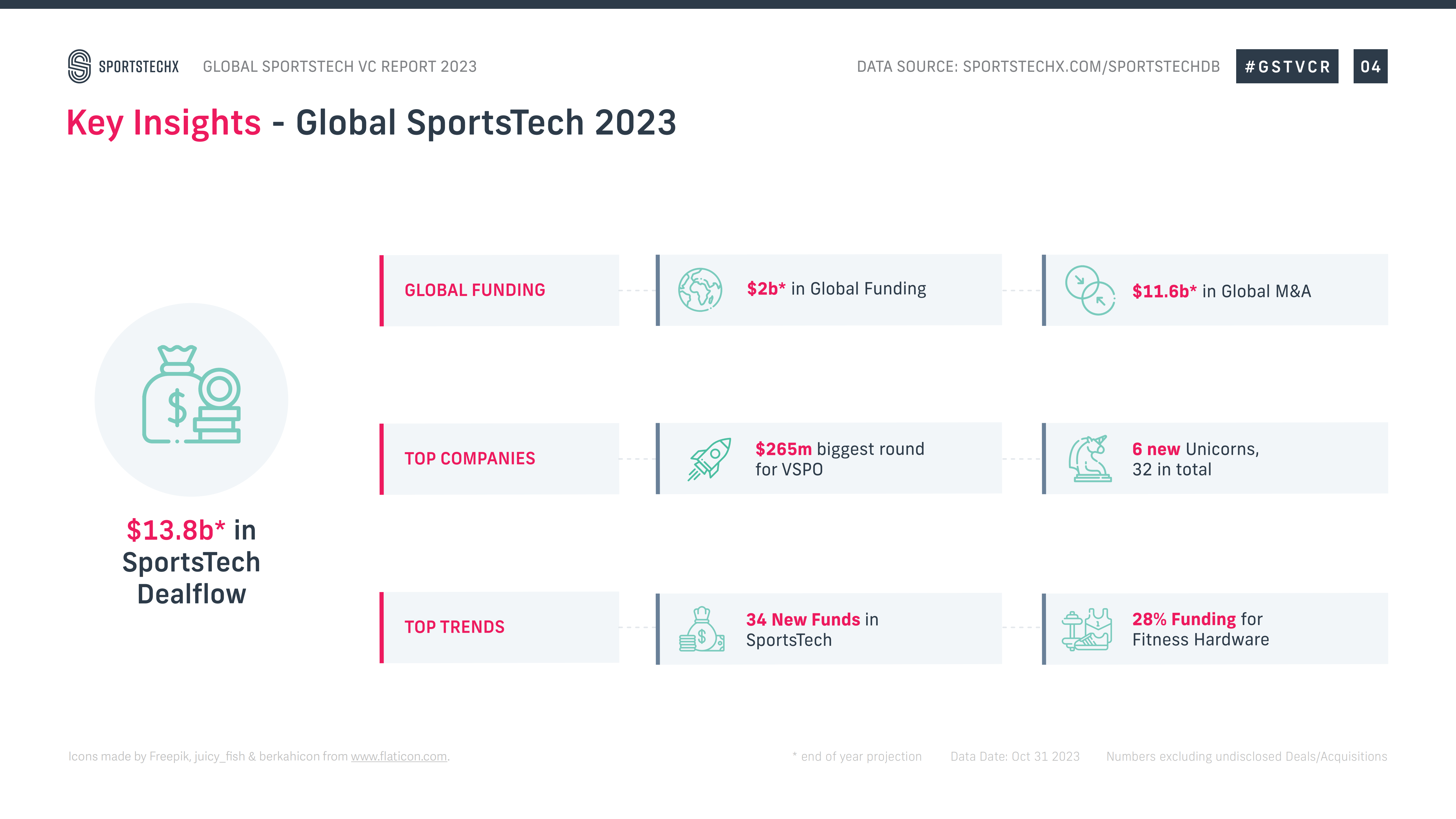Image resolution: width=1456 pixels, height=819 pixels.
Task: Click the money bag New Funds icon
Action: coord(702,629)
